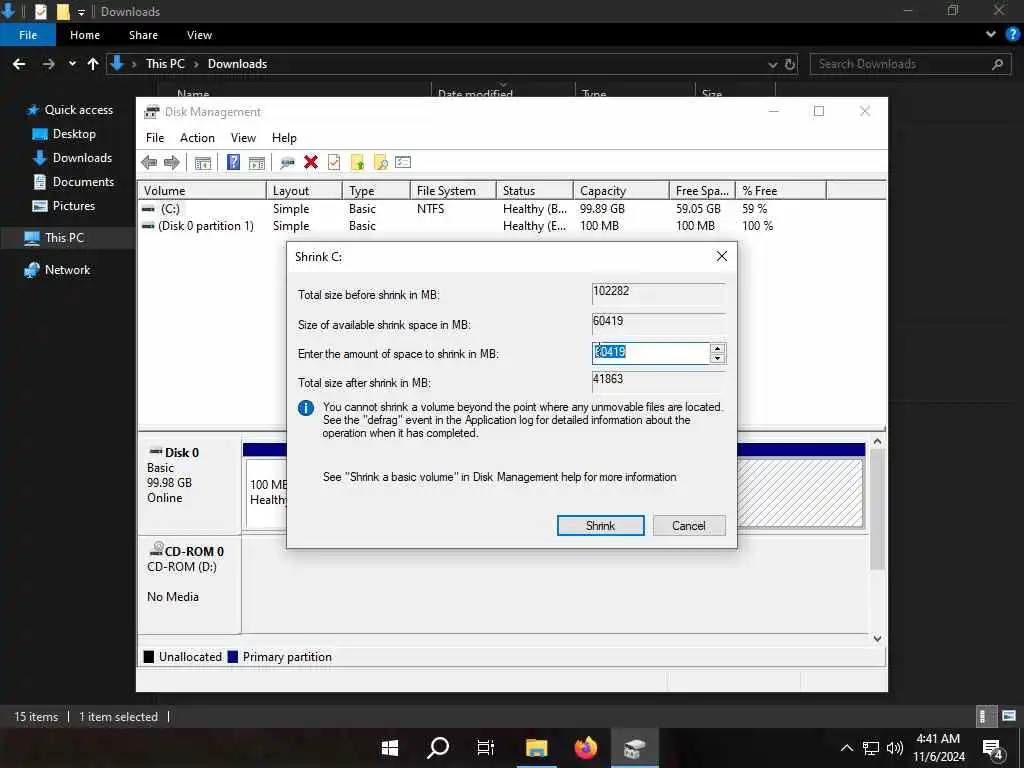Open Windows Start button
This screenshot has height=768, width=1024.
point(390,748)
